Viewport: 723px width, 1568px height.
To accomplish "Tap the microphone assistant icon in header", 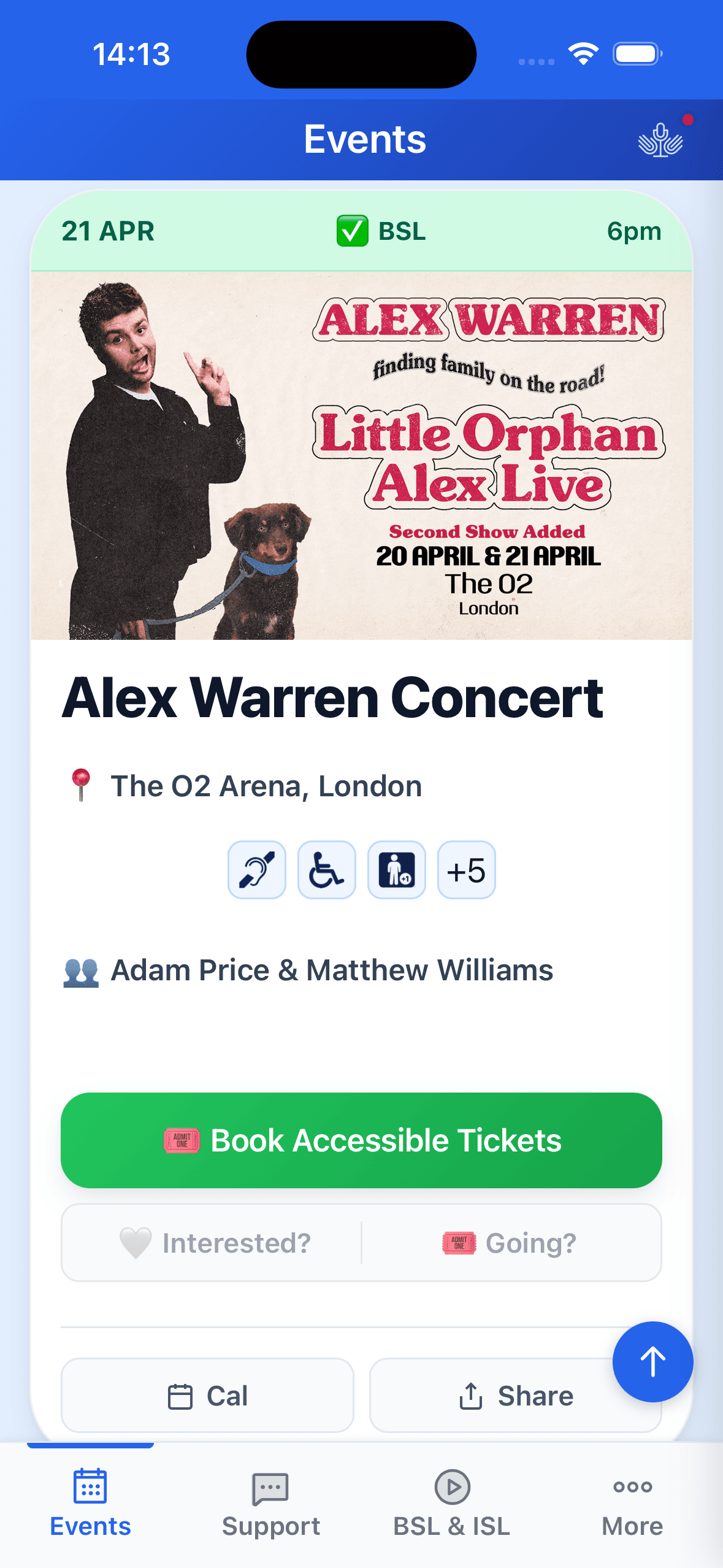I will (x=660, y=140).
